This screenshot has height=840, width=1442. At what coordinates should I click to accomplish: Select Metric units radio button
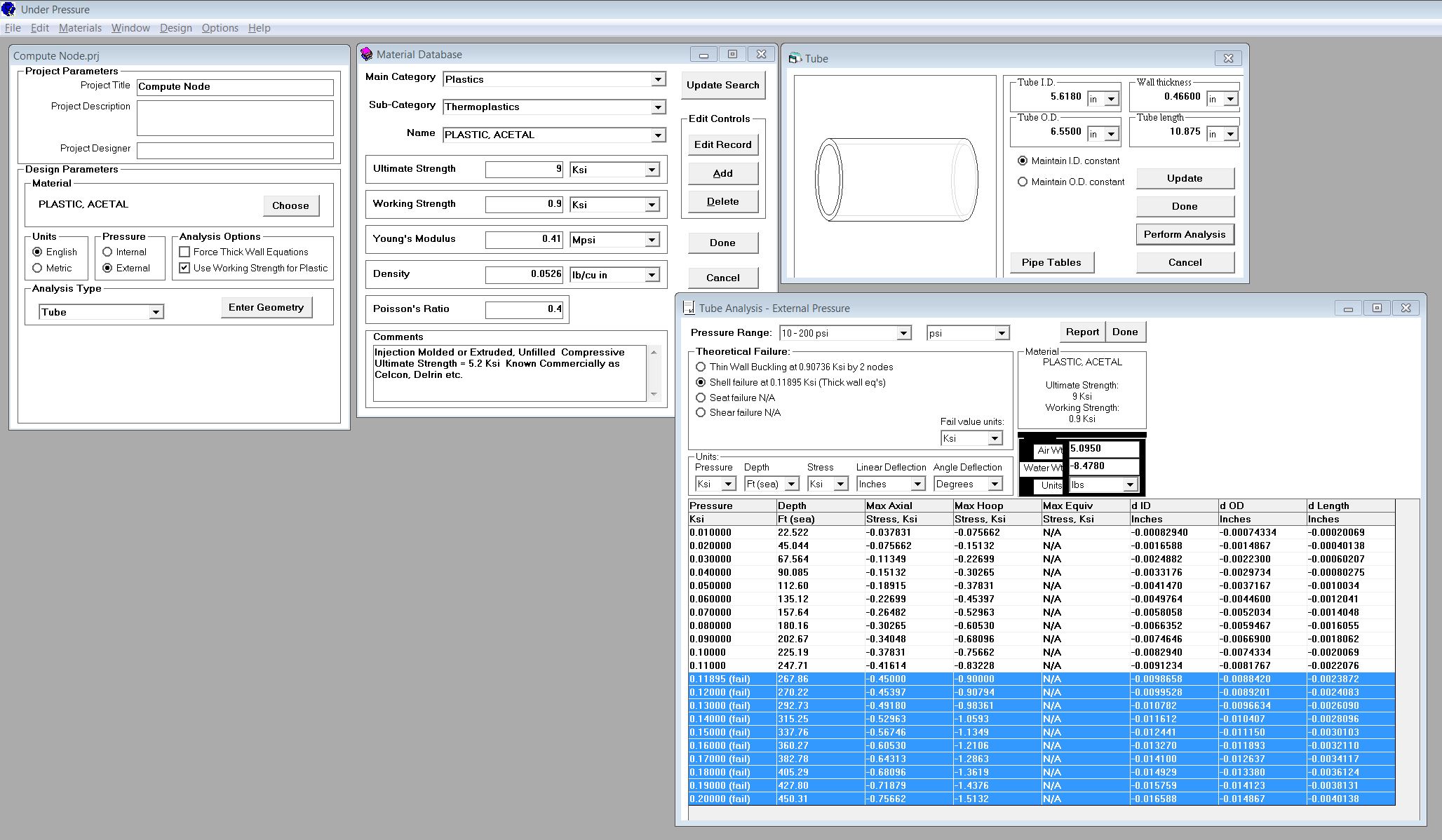pos(37,268)
